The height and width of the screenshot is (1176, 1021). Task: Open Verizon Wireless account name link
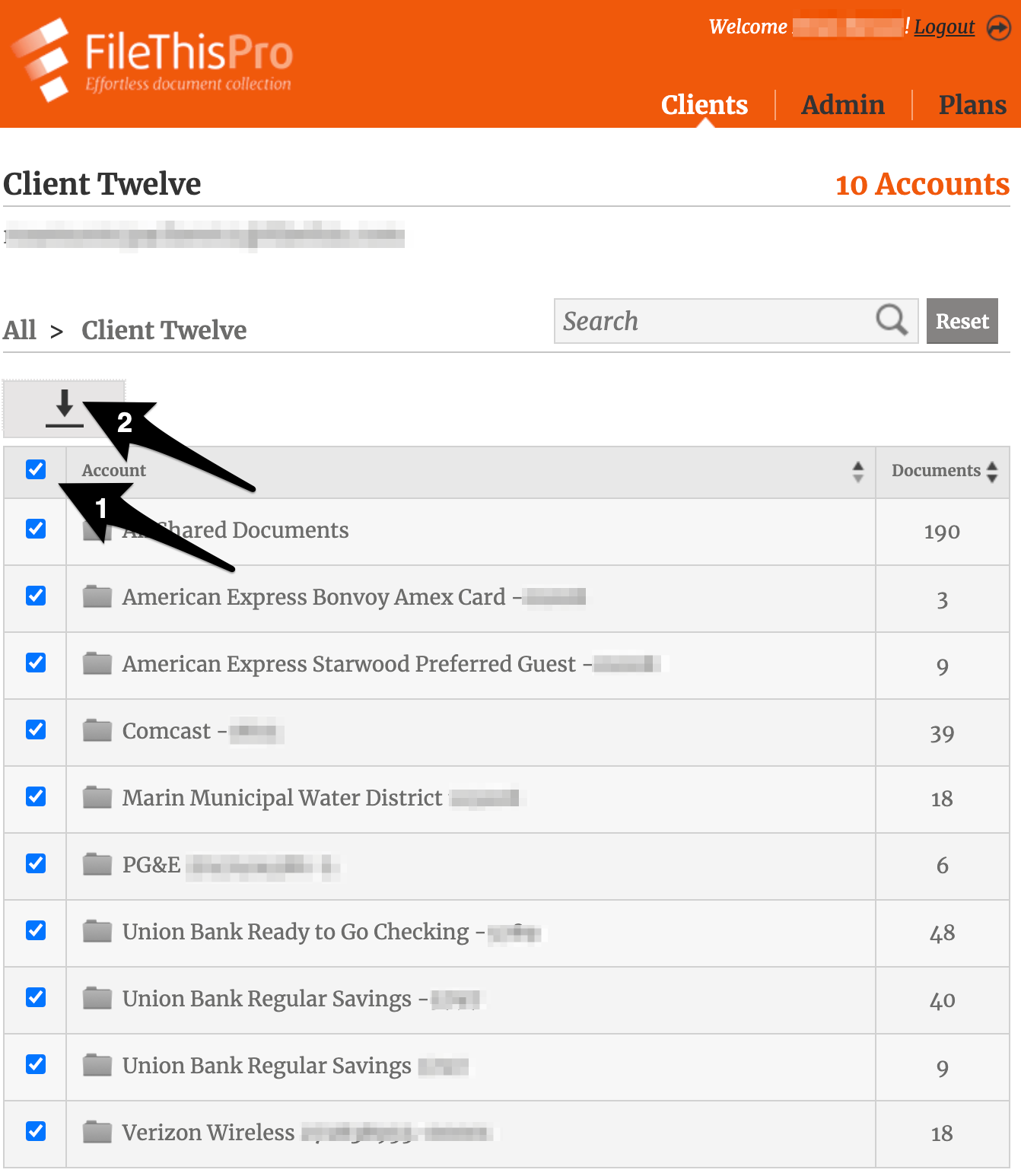pyautogui.click(x=208, y=1133)
